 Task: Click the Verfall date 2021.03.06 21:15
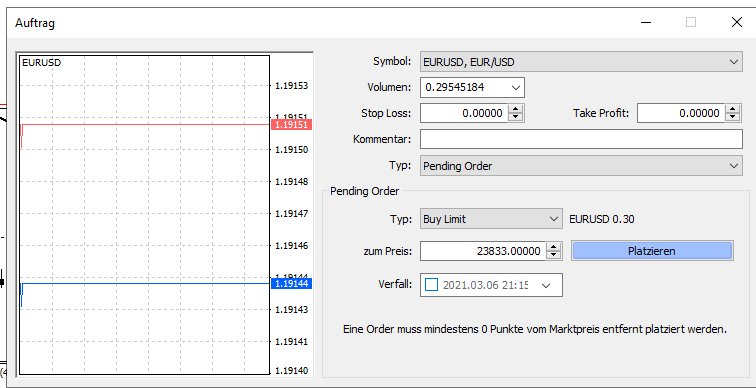(485, 285)
